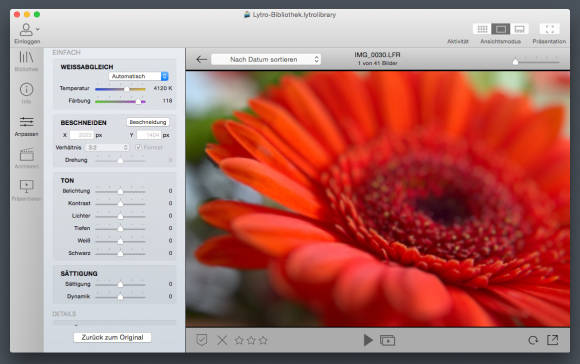
Task: Switch to single image view mode
Action: click(501, 29)
